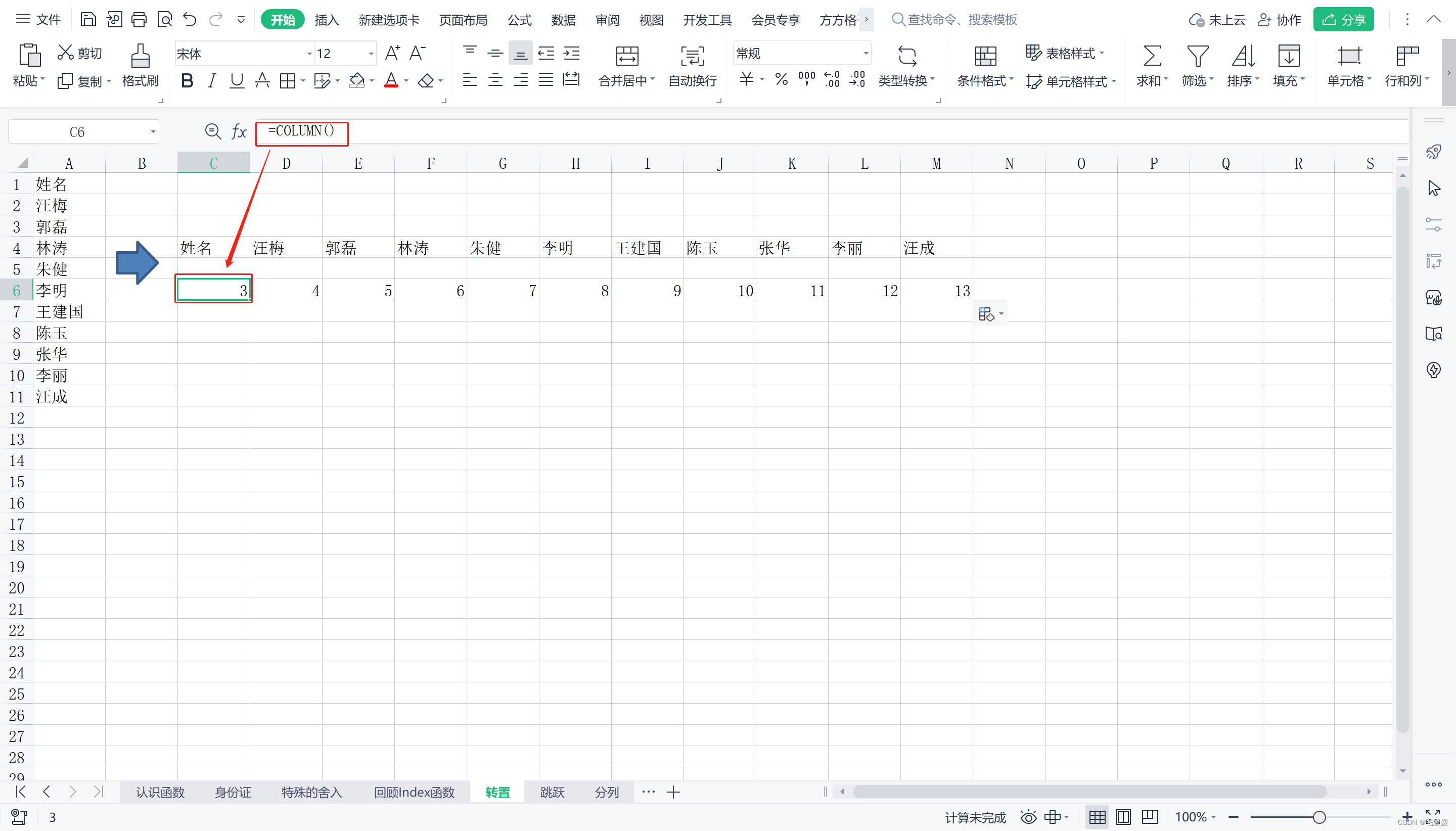The height and width of the screenshot is (831, 1456).
Task: Click the cell borders icon
Action: 287,80
